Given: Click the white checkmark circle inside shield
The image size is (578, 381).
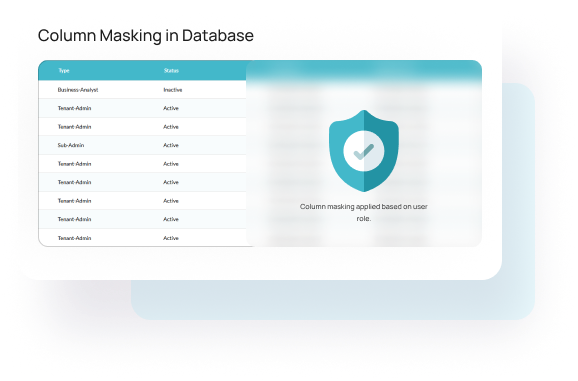Looking at the screenshot, I should [363, 151].
